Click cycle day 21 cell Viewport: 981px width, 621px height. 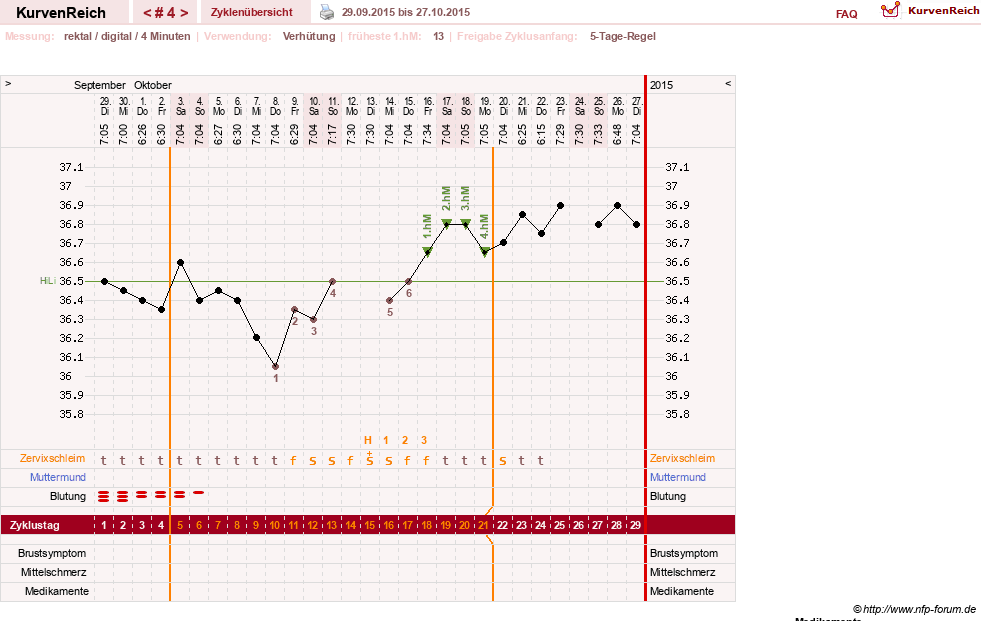click(x=483, y=525)
